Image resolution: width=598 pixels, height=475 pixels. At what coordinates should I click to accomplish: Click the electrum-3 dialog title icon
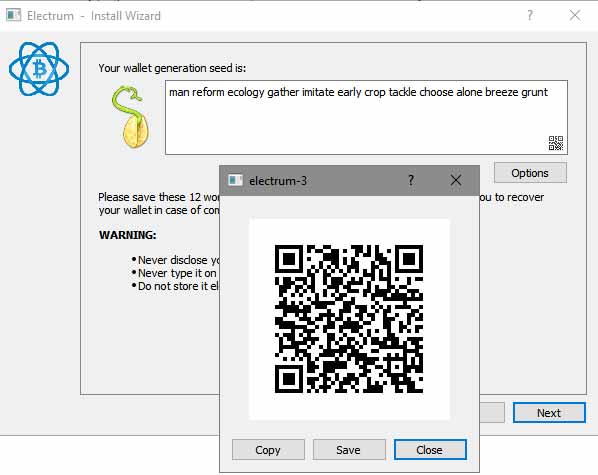pos(235,180)
